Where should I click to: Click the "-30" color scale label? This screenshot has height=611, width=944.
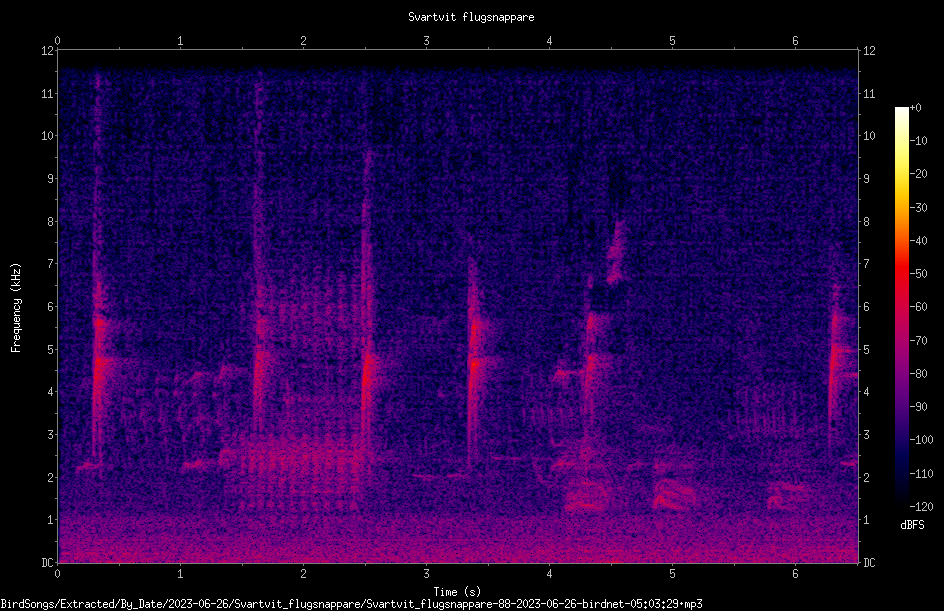click(918, 208)
